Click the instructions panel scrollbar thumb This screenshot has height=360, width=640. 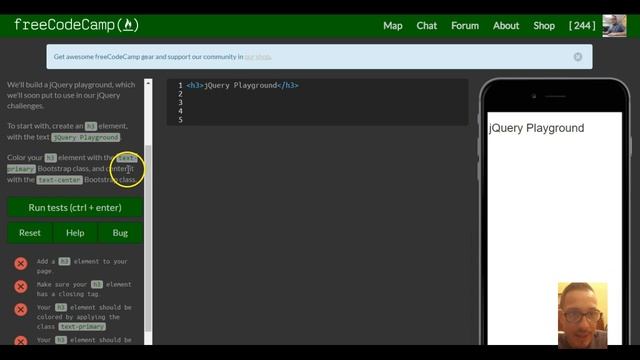148,239
